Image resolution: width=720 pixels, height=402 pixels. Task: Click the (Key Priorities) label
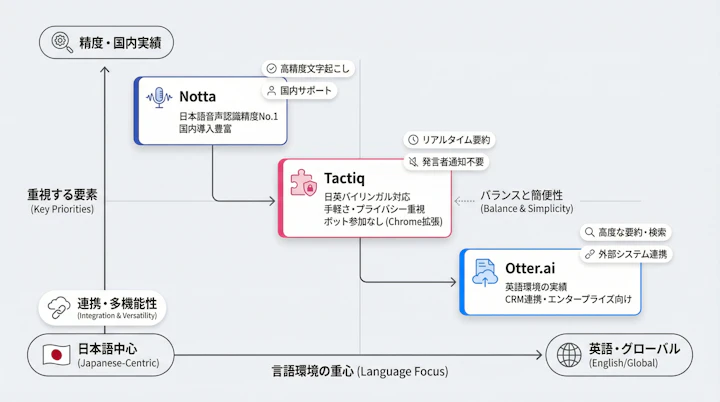click(62, 209)
